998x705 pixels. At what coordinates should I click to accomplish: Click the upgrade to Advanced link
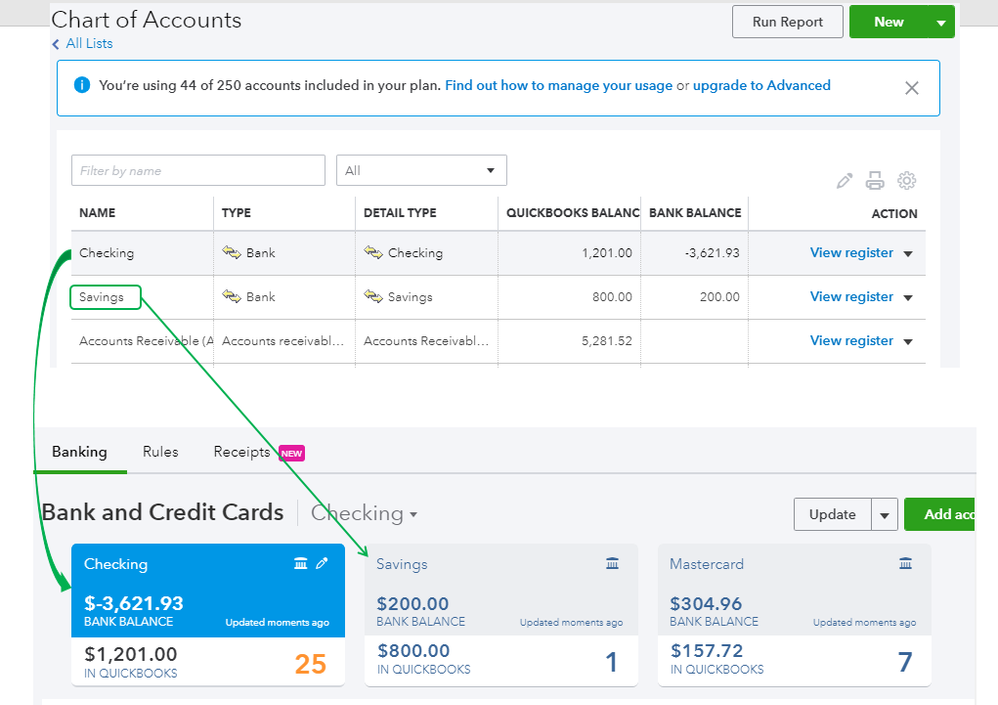(x=761, y=86)
